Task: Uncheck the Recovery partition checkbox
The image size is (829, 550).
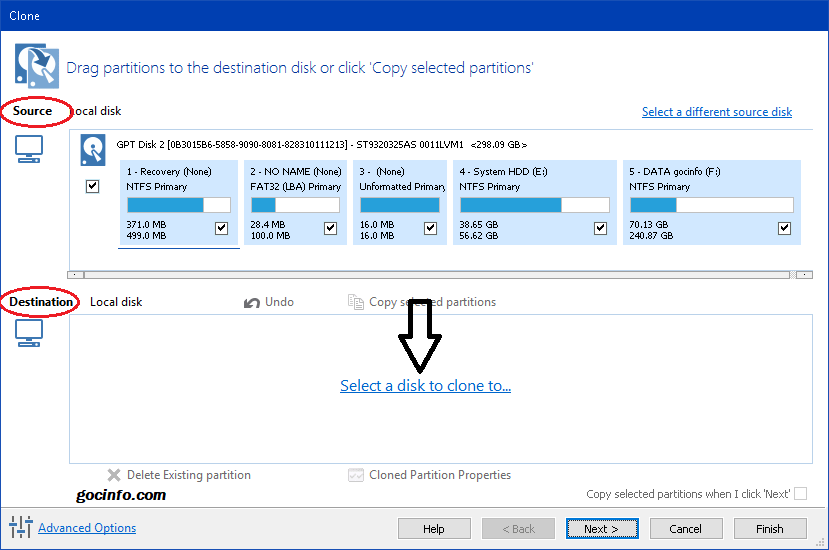Action: (222, 228)
